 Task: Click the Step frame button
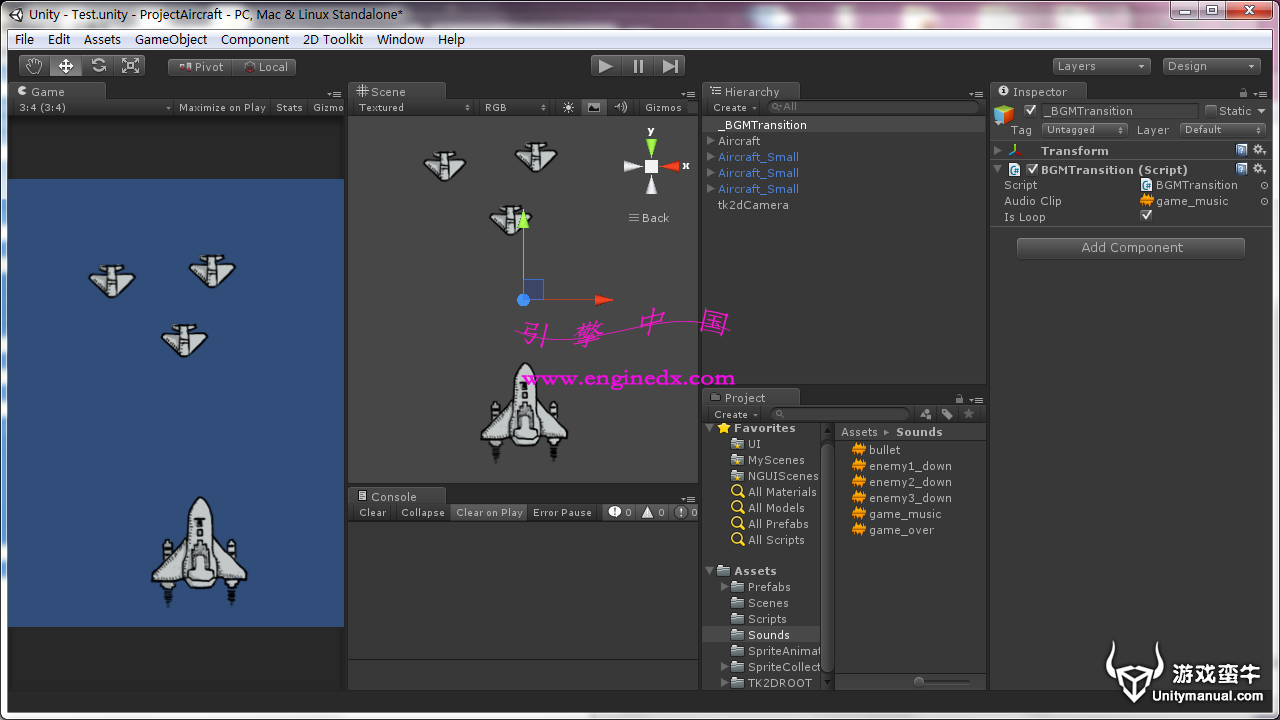pos(670,66)
